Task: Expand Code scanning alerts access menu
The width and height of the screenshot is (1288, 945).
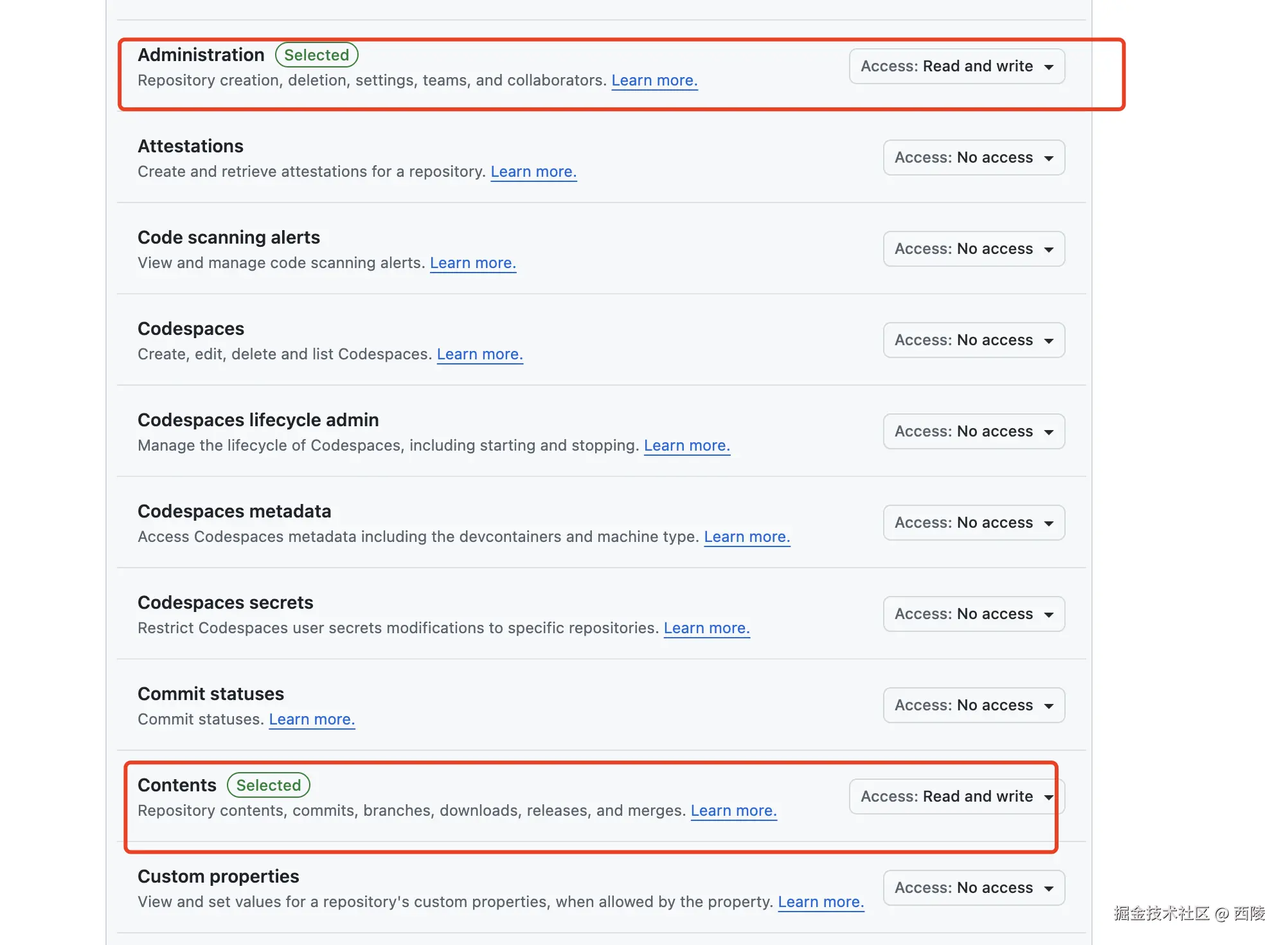Action: [973, 249]
